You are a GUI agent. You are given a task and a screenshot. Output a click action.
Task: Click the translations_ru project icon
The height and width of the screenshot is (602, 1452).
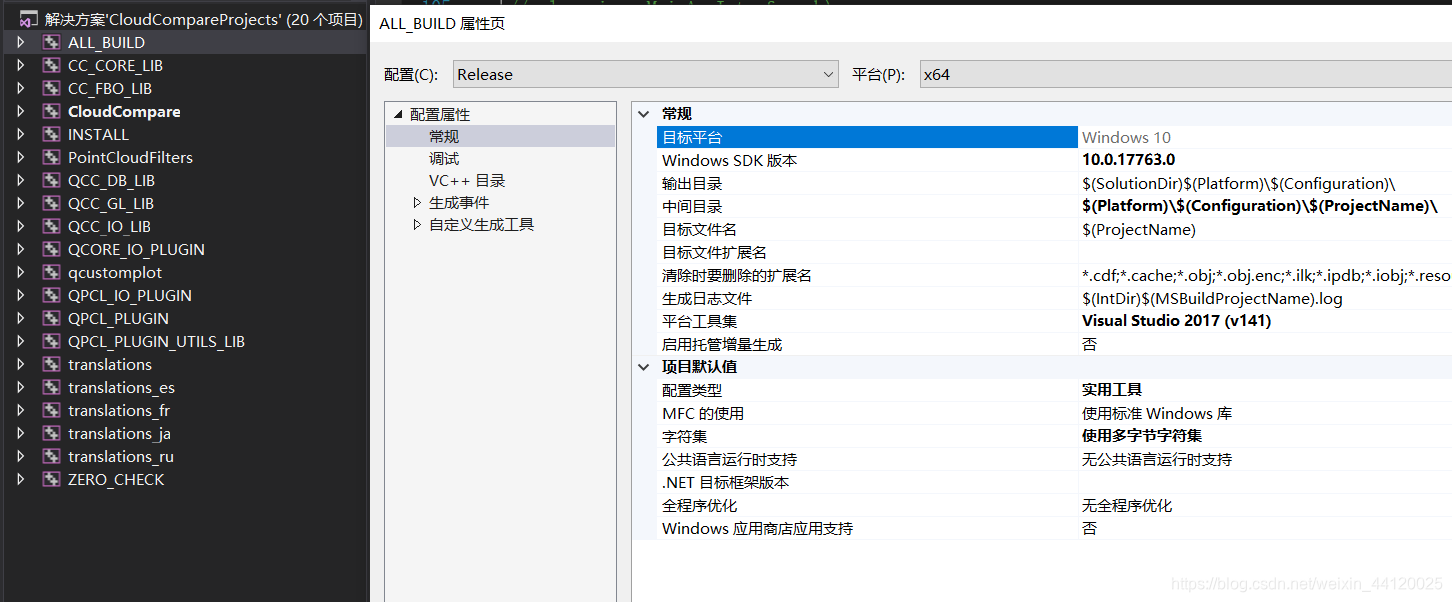pyautogui.click(x=51, y=456)
